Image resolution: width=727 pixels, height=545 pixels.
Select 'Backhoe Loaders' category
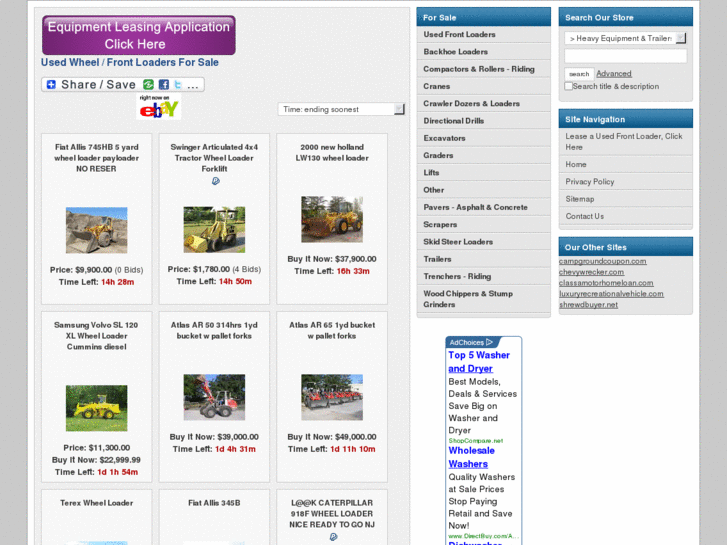pos(484,51)
